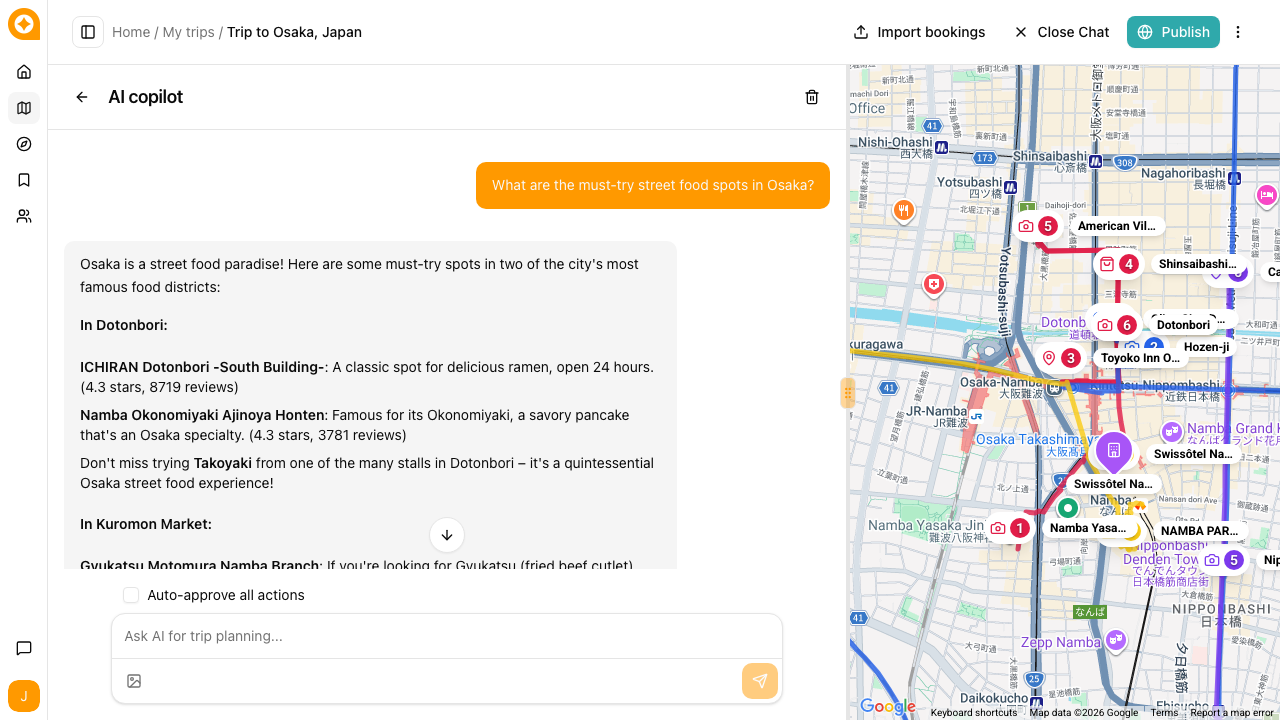Click the American Vil... map label
The height and width of the screenshot is (720, 1280).
coord(1117,226)
